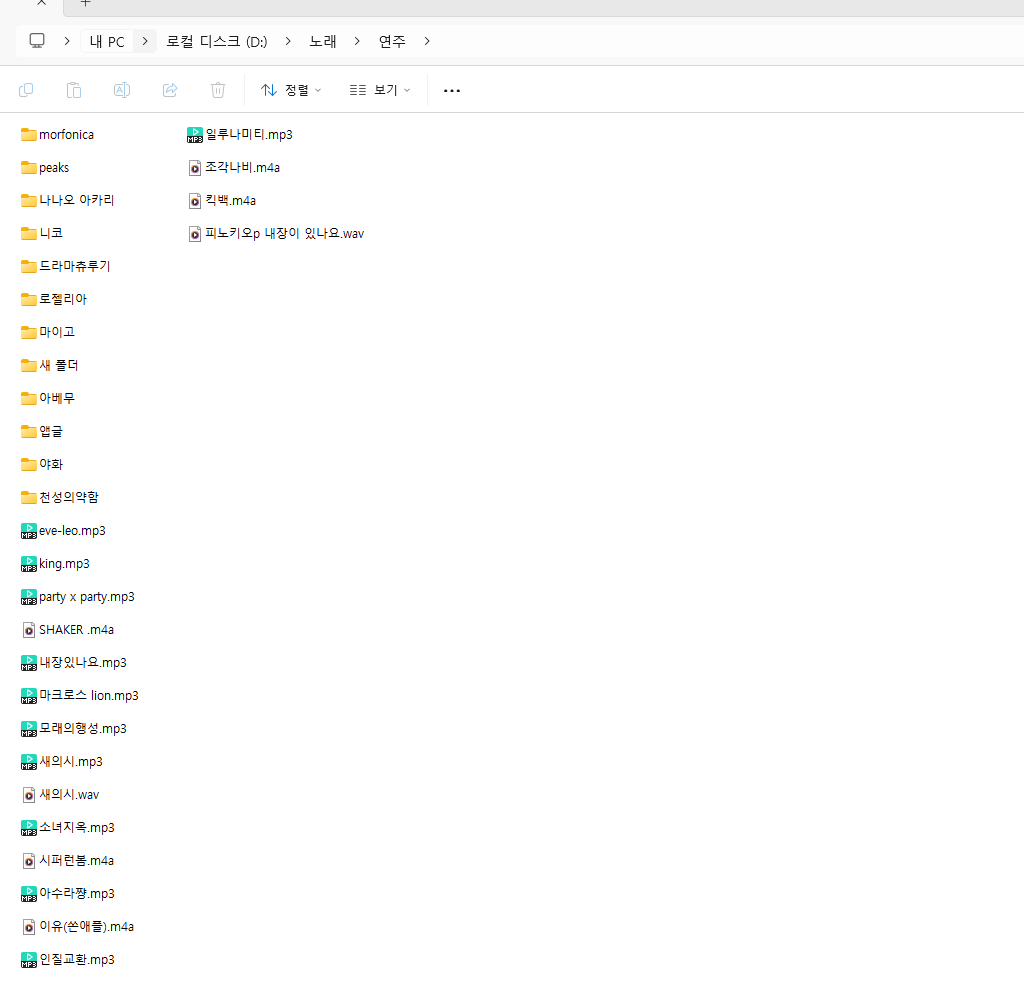Select the 앱글 folder icon
The image size is (1024, 985).
[x=29, y=431]
